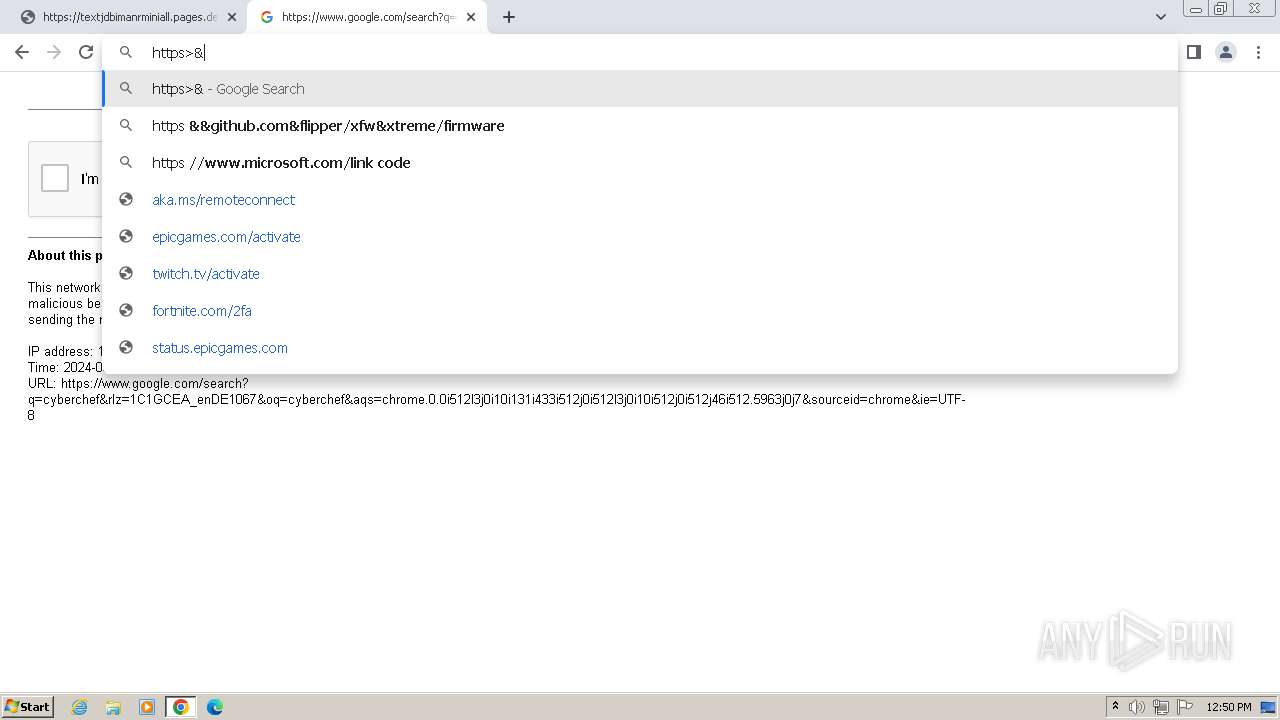The width and height of the screenshot is (1280, 720).
Task: Click the show desktop button
Action: 1269,707
